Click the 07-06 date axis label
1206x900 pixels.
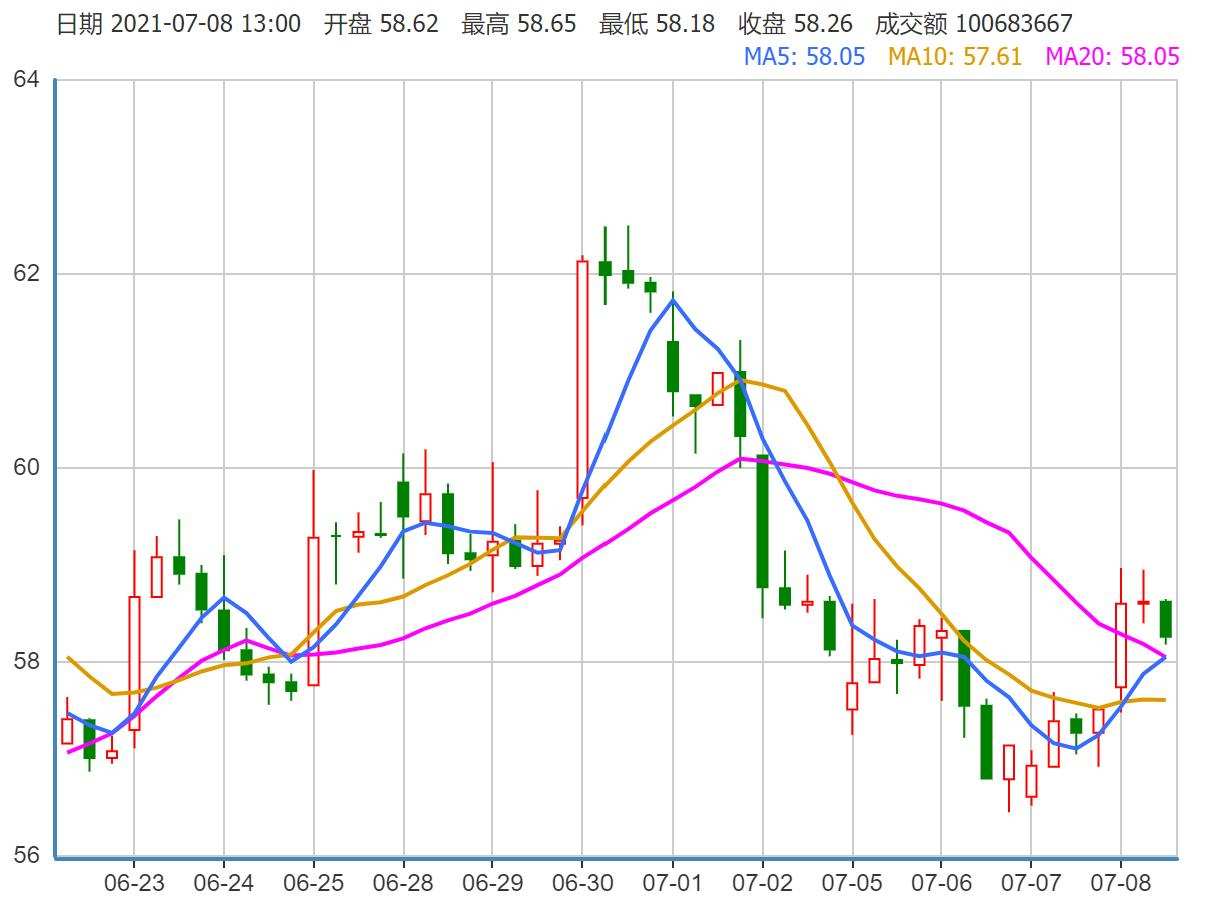coord(941,885)
